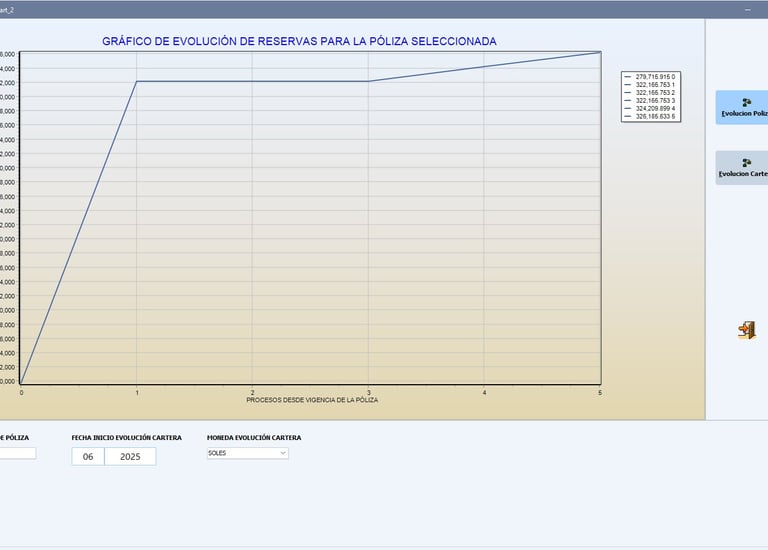768x550 pixels.
Task: Click the Moneda Evolución Cartera label
Action: tap(254, 438)
